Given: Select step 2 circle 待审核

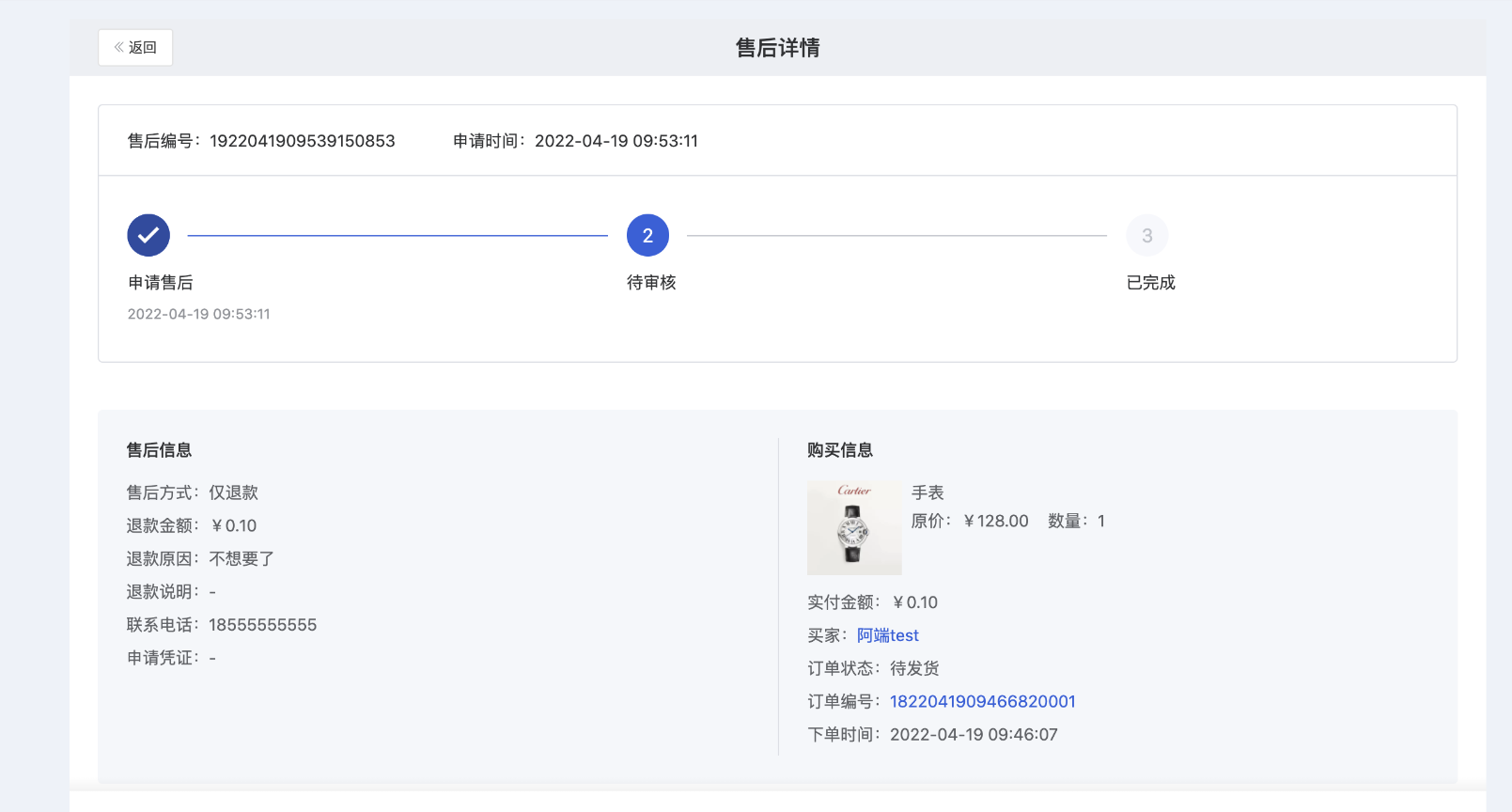Looking at the screenshot, I should coord(647,235).
